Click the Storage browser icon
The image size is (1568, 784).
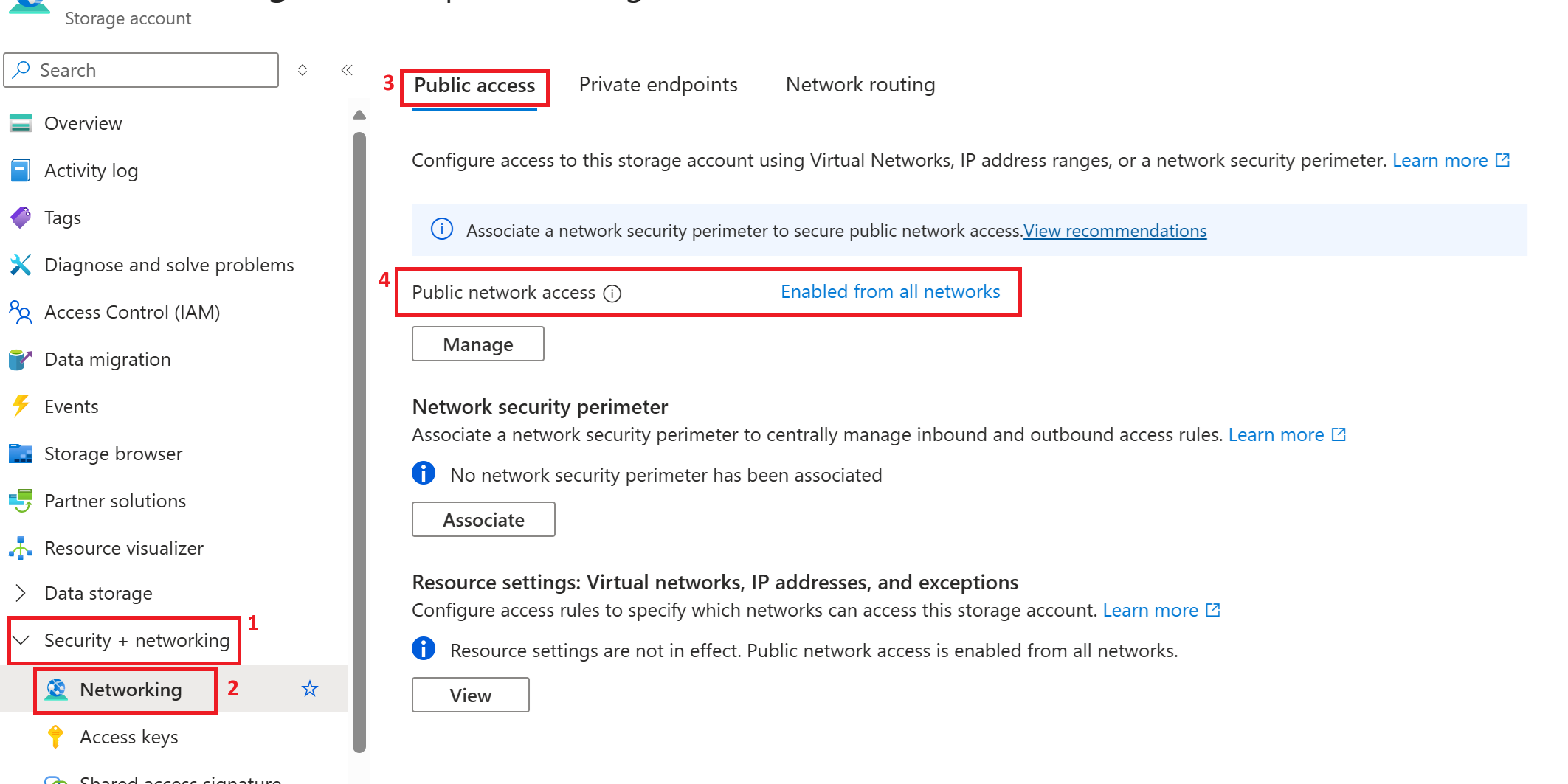[21, 454]
